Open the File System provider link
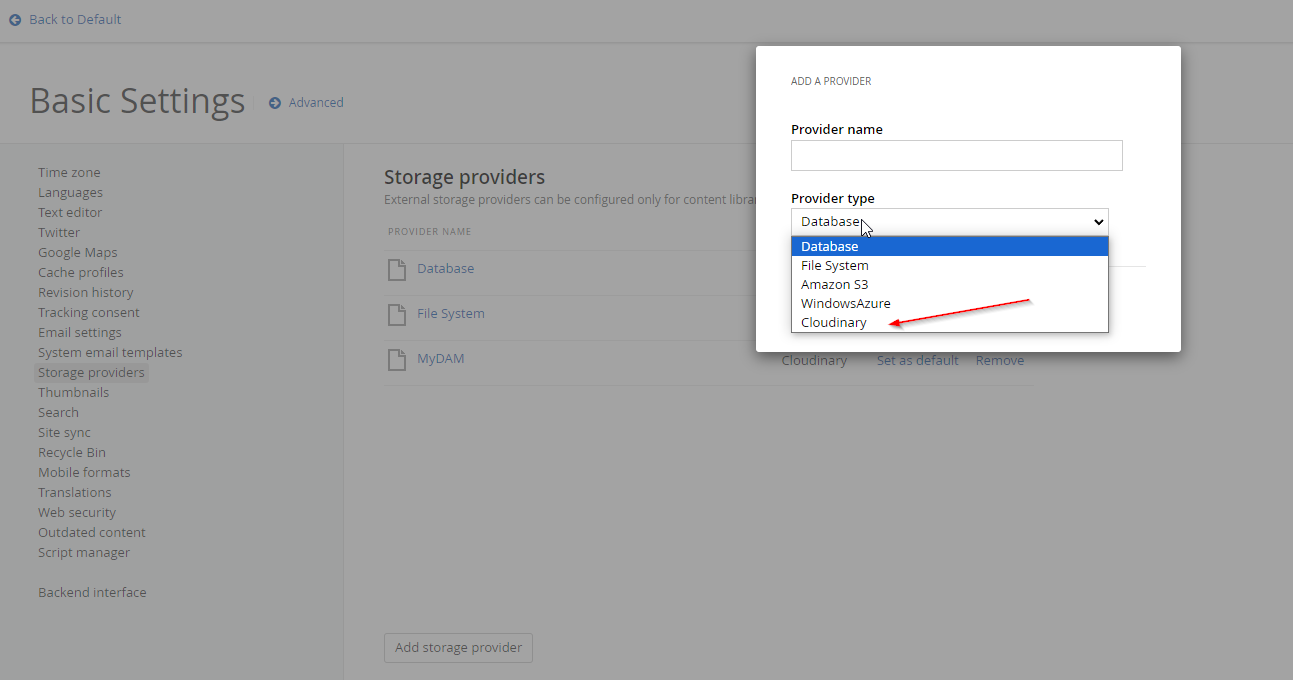Image resolution: width=1293 pixels, height=680 pixels. [x=451, y=314]
